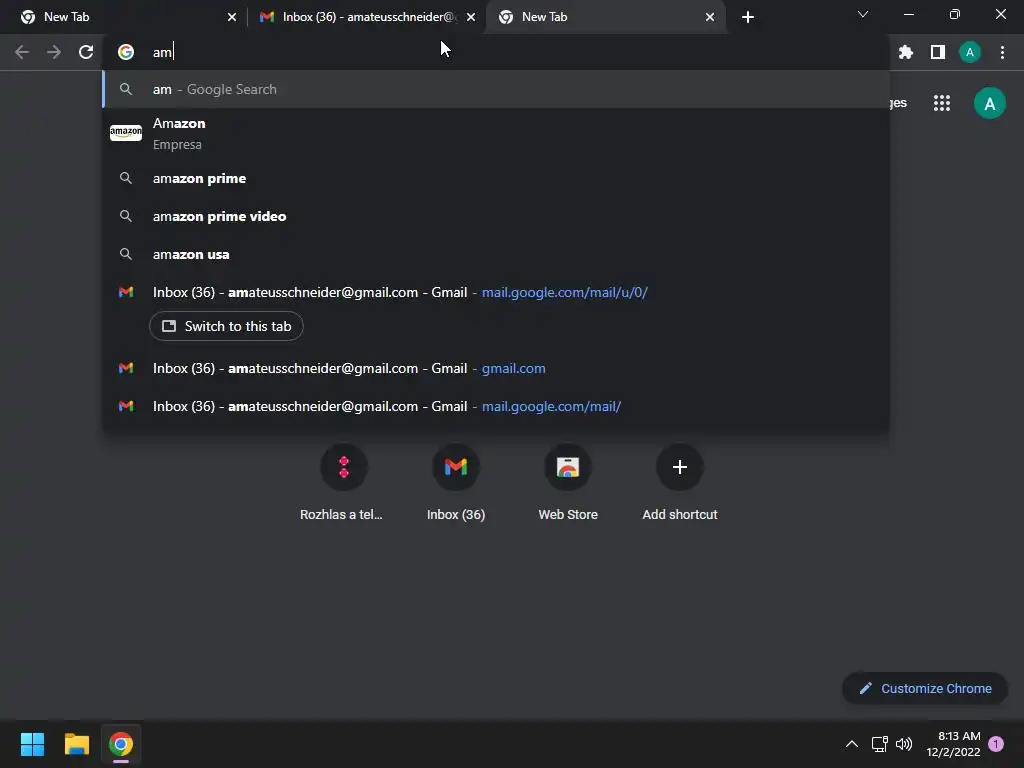Open the Windows Start menu
Viewport: 1024px width, 768px height.
coord(32,744)
